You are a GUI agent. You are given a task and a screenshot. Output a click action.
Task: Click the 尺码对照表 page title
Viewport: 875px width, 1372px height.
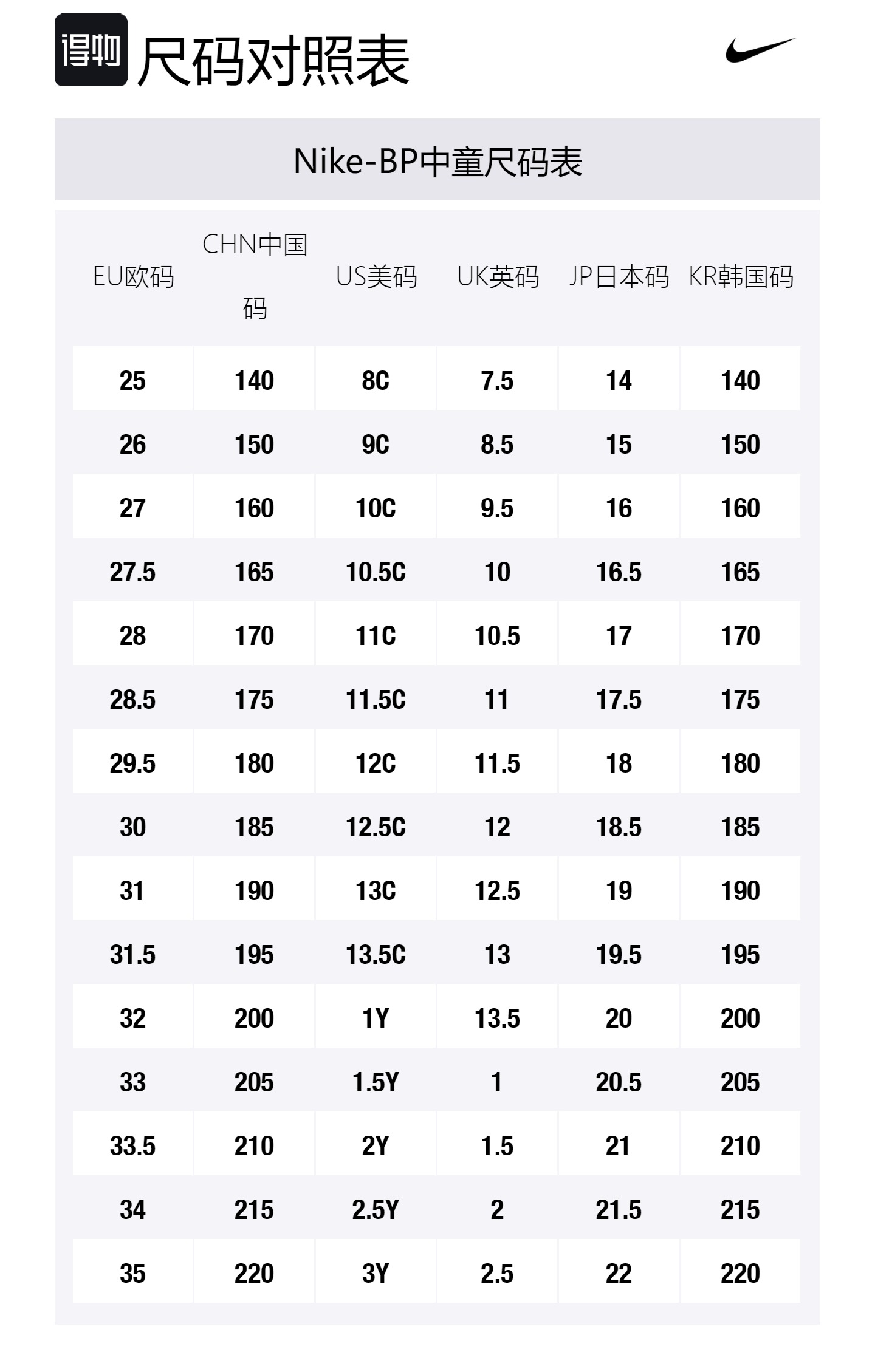[x=273, y=61]
